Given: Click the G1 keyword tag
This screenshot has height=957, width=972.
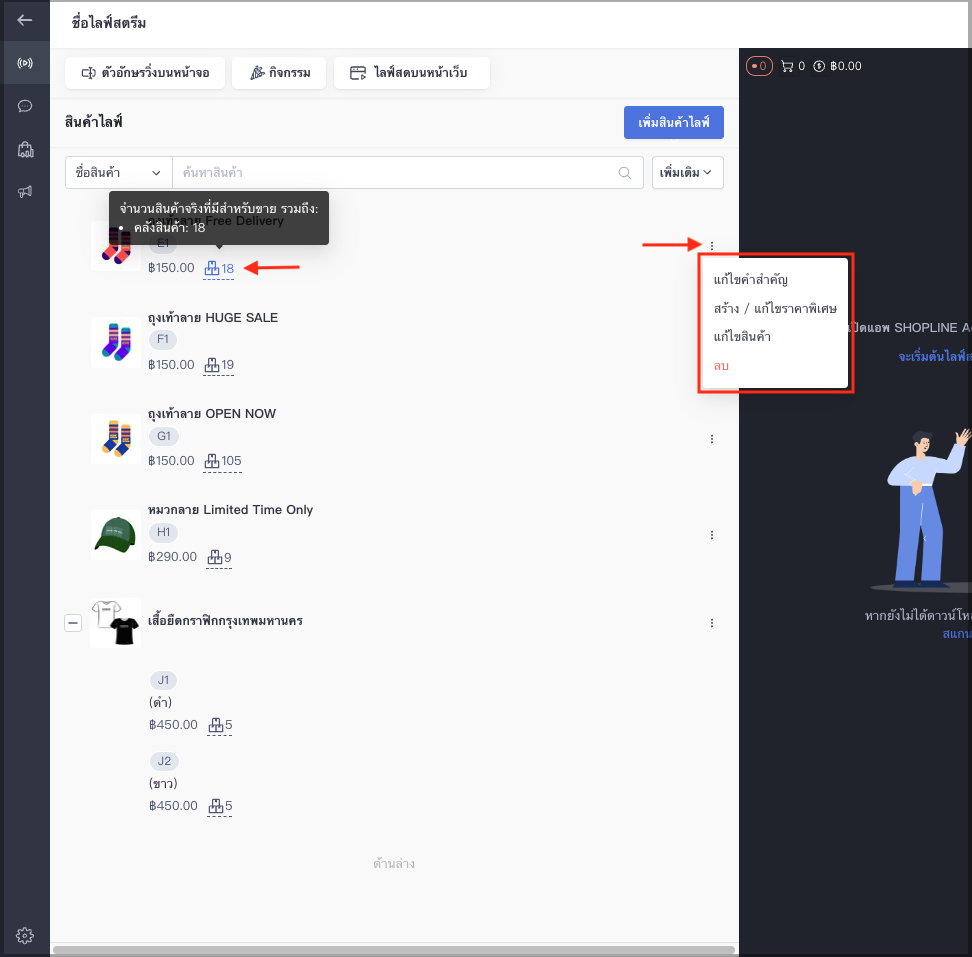Looking at the screenshot, I should pos(164,436).
